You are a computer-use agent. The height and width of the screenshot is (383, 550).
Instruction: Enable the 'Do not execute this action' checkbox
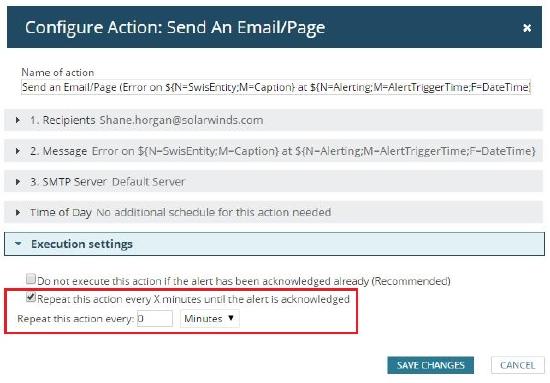click(31, 279)
